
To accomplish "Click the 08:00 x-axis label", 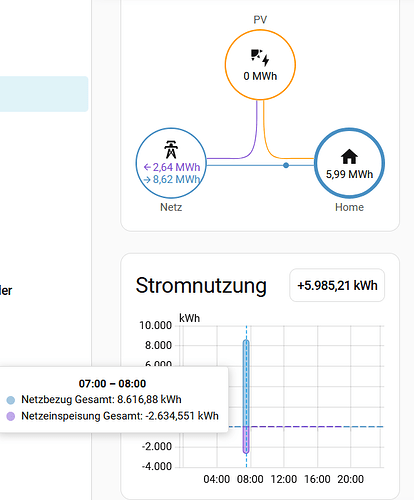I will pyautogui.click(x=250, y=479).
